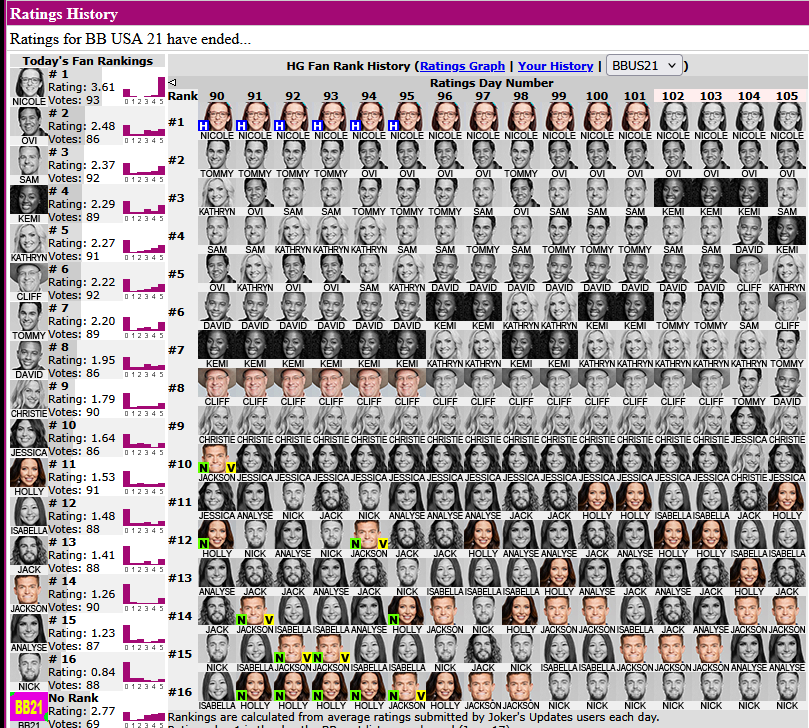Click Jack's photo at fan rank #13 in Today's Fan Rankings
The height and width of the screenshot is (728, 809).
[29, 551]
